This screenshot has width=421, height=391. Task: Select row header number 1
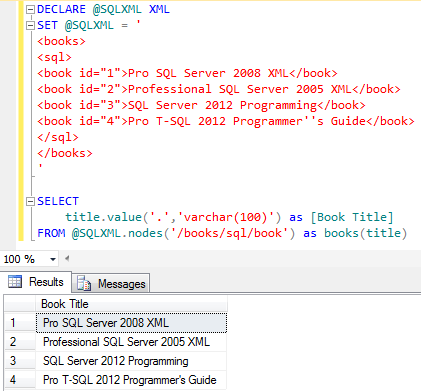20,323
